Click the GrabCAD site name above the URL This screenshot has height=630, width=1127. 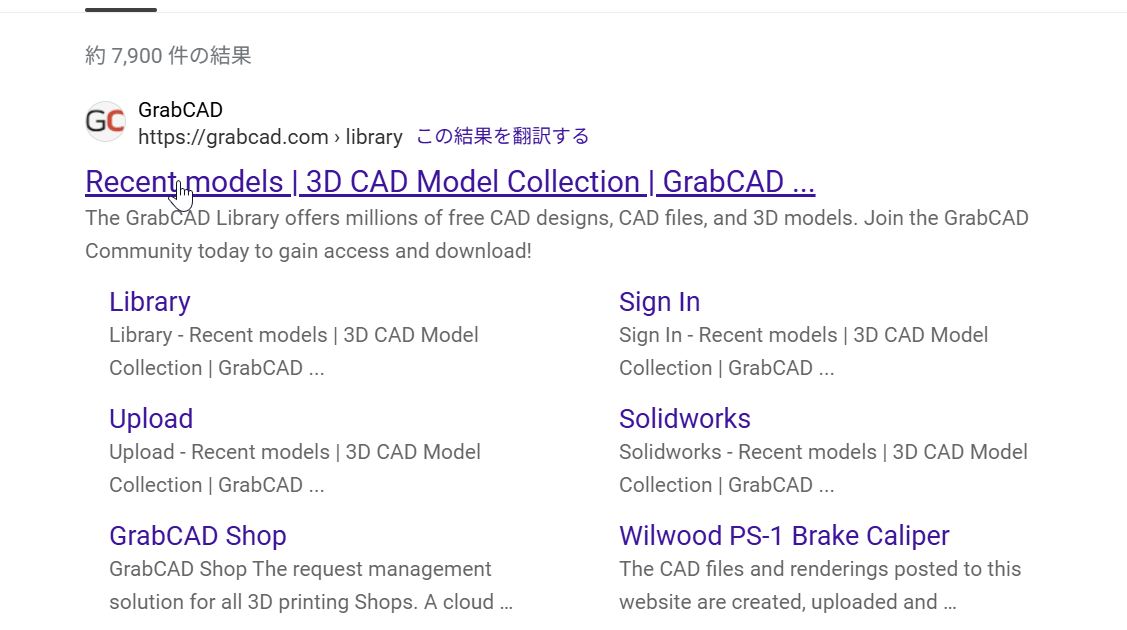click(180, 110)
